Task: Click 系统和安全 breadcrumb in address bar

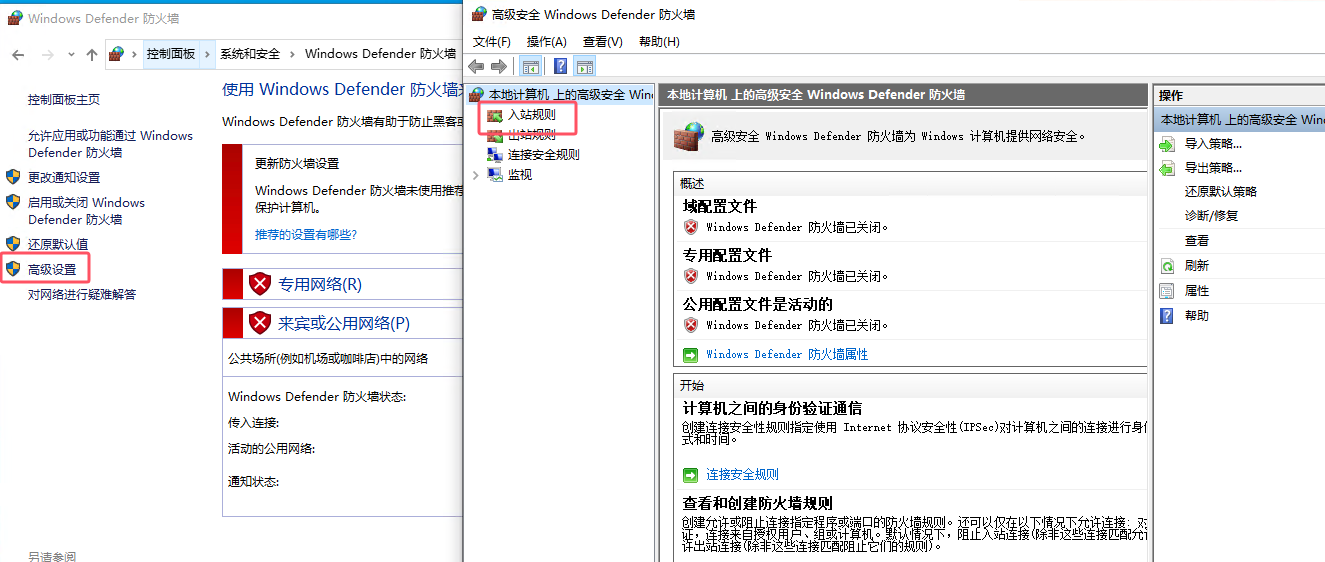Action: pos(250,54)
